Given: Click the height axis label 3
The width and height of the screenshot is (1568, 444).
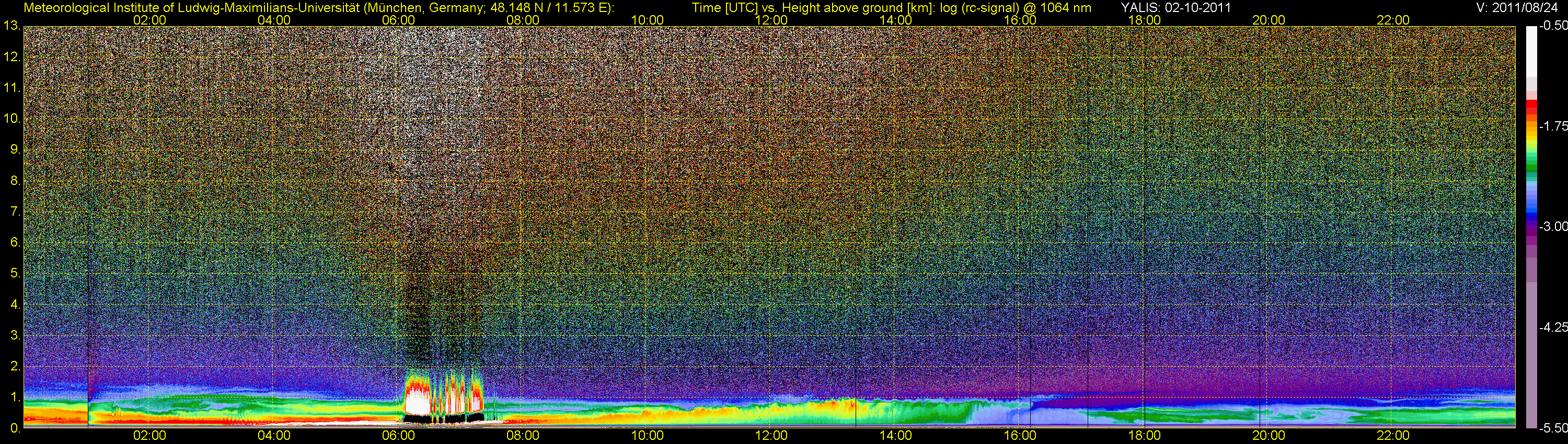Looking at the screenshot, I should (15, 335).
